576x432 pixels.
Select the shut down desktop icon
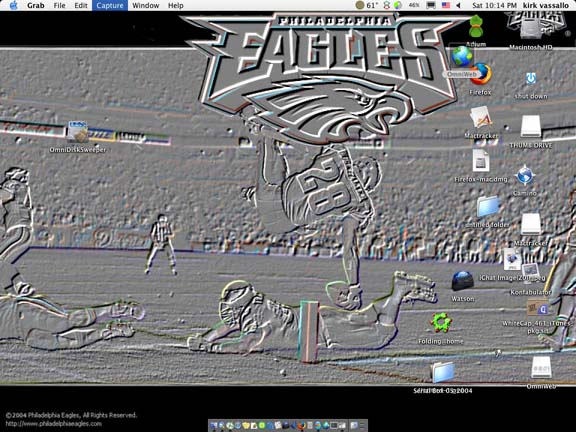[x=530, y=79]
